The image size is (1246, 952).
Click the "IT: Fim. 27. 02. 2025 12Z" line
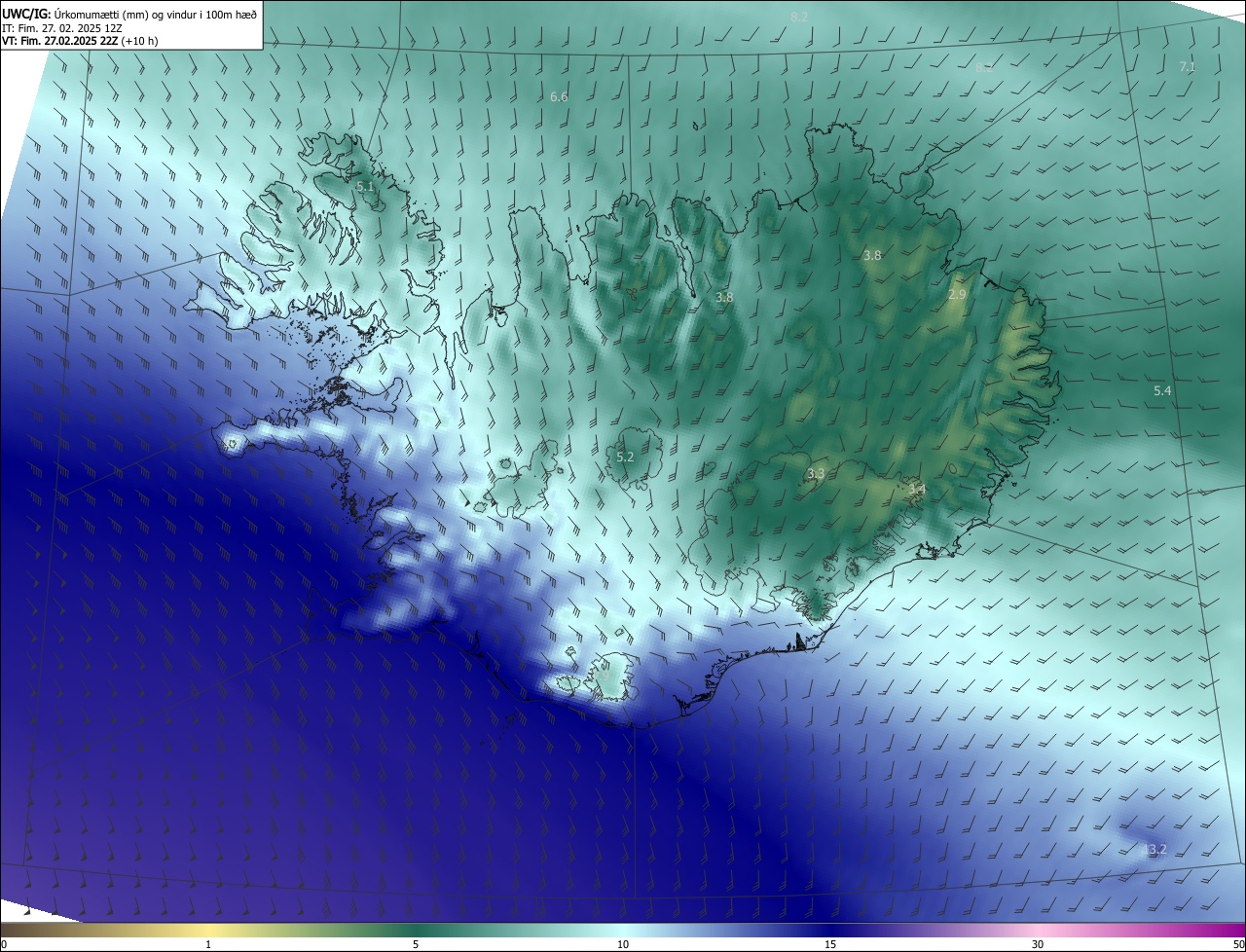click(x=61, y=28)
